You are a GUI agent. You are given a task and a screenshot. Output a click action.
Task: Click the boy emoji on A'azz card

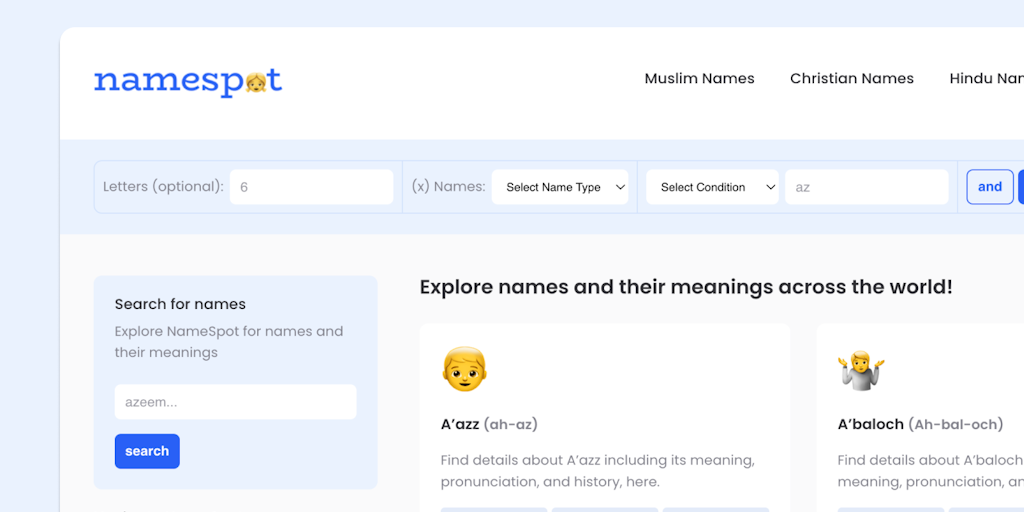pyautogui.click(x=464, y=369)
